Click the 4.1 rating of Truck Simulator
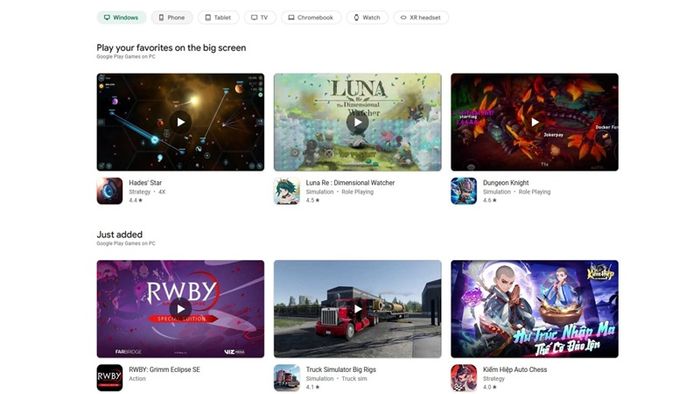The height and width of the screenshot is (394, 700). coord(312,387)
